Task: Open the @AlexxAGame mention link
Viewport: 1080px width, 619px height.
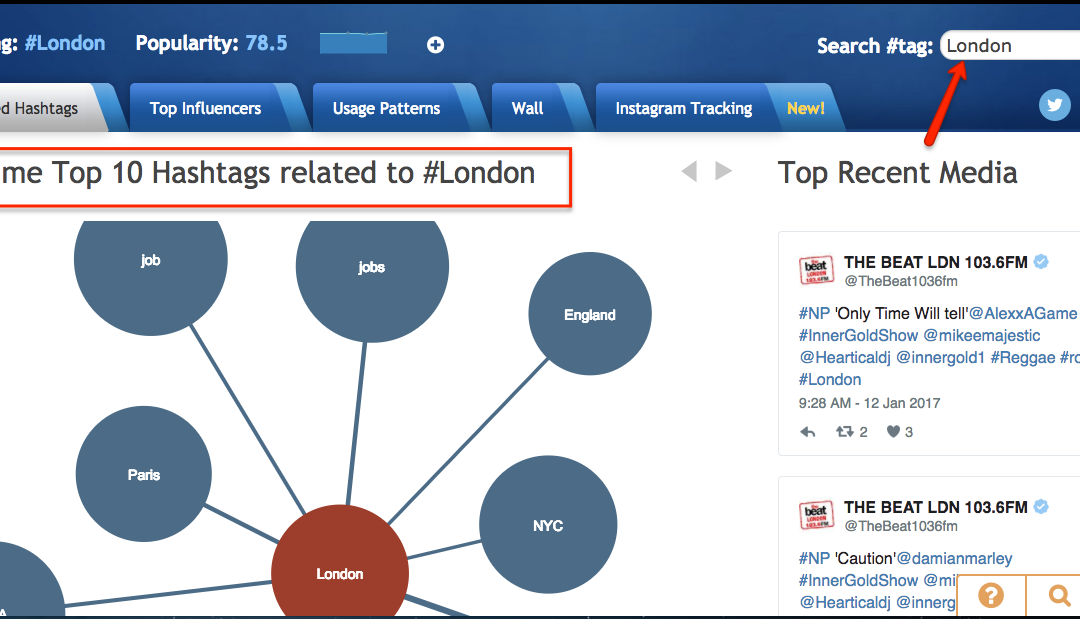Action: 1023,313
